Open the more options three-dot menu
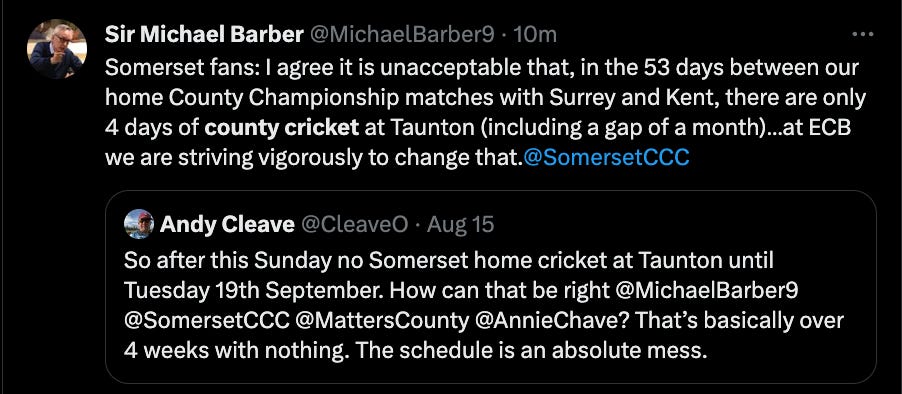This screenshot has width=902, height=394. point(862,35)
